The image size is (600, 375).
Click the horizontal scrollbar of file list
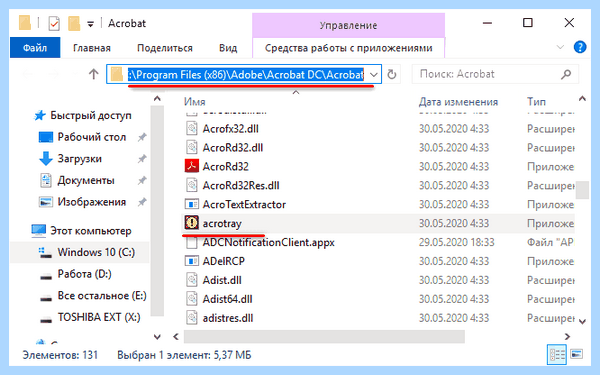coord(324,337)
